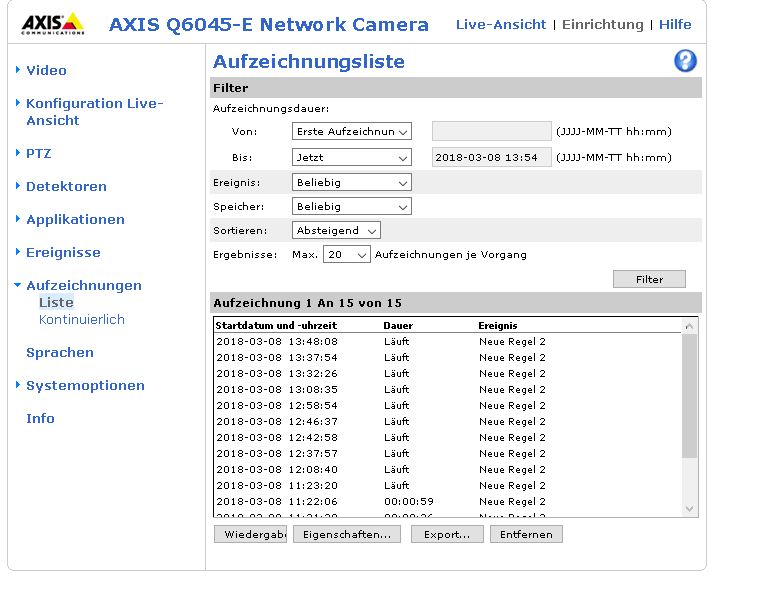Click the AXIS Communications logo
The width and height of the screenshot is (758, 590).
(53, 24)
